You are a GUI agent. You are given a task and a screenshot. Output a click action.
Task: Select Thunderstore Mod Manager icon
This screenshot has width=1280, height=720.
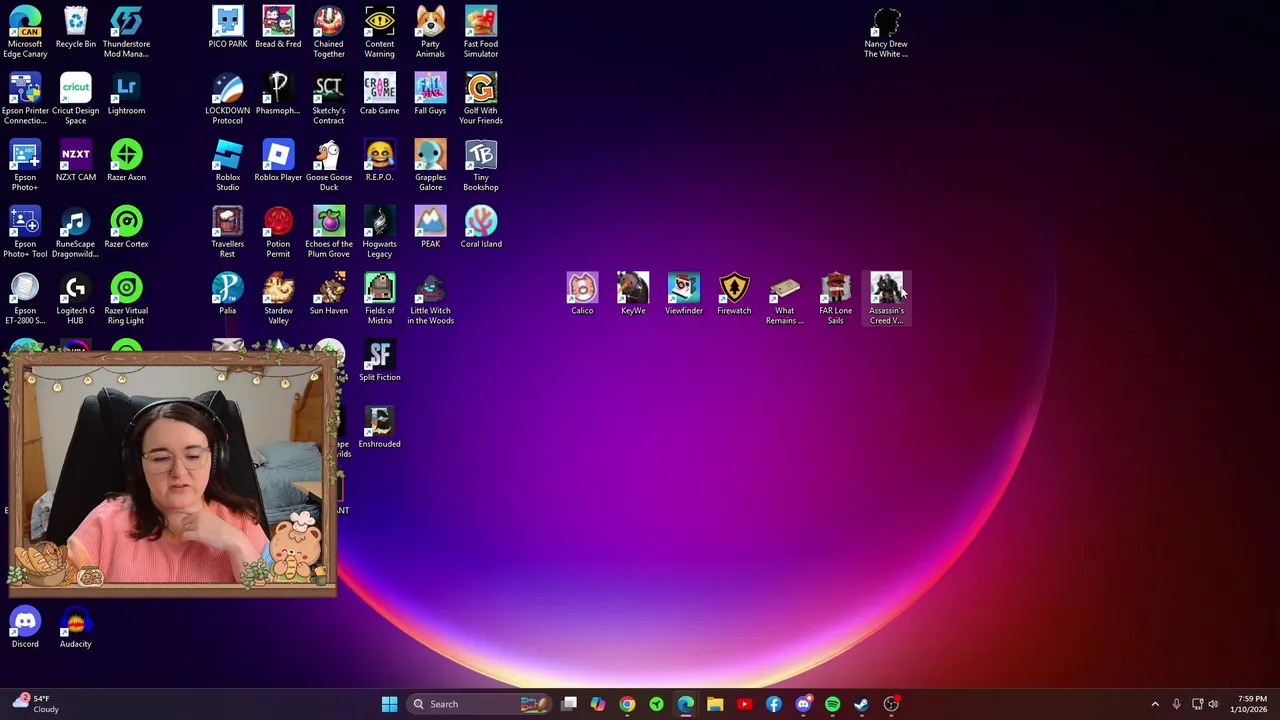(x=126, y=32)
